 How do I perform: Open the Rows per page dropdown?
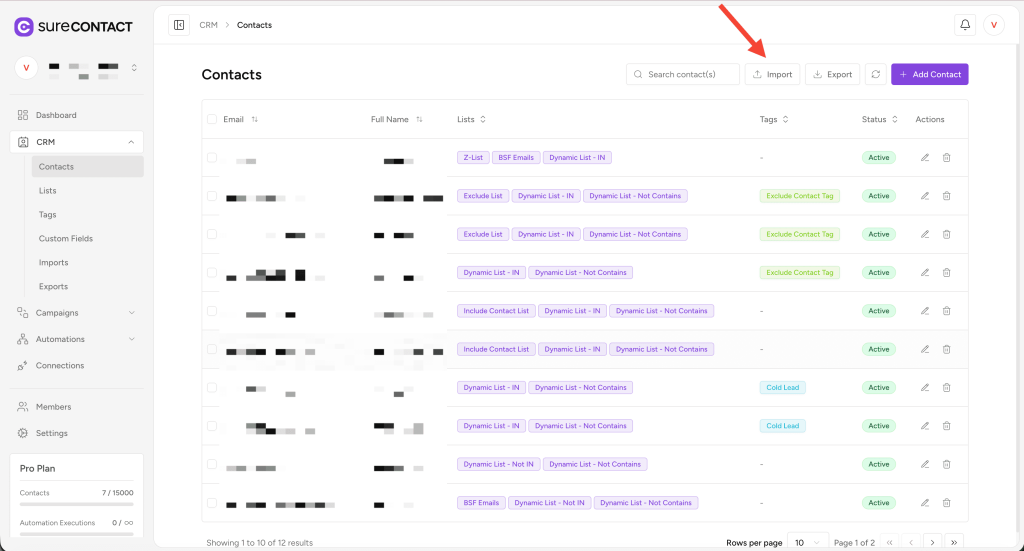(x=808, y=542)
